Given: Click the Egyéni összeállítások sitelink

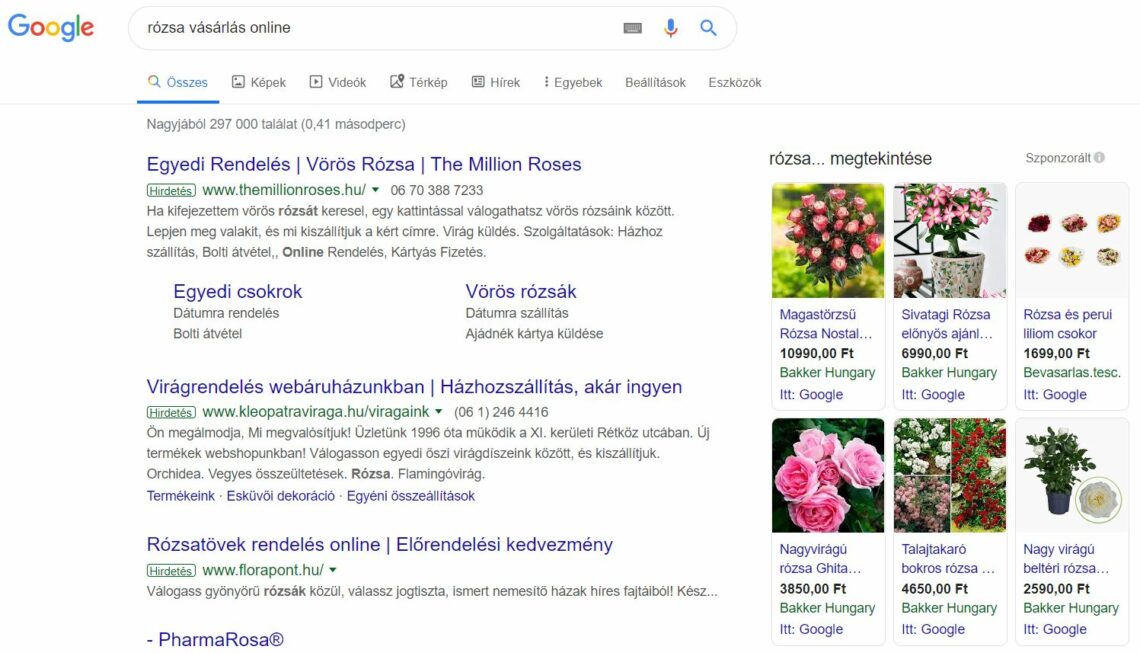Looking at the screenshot, I should click(x=411, y=496).
